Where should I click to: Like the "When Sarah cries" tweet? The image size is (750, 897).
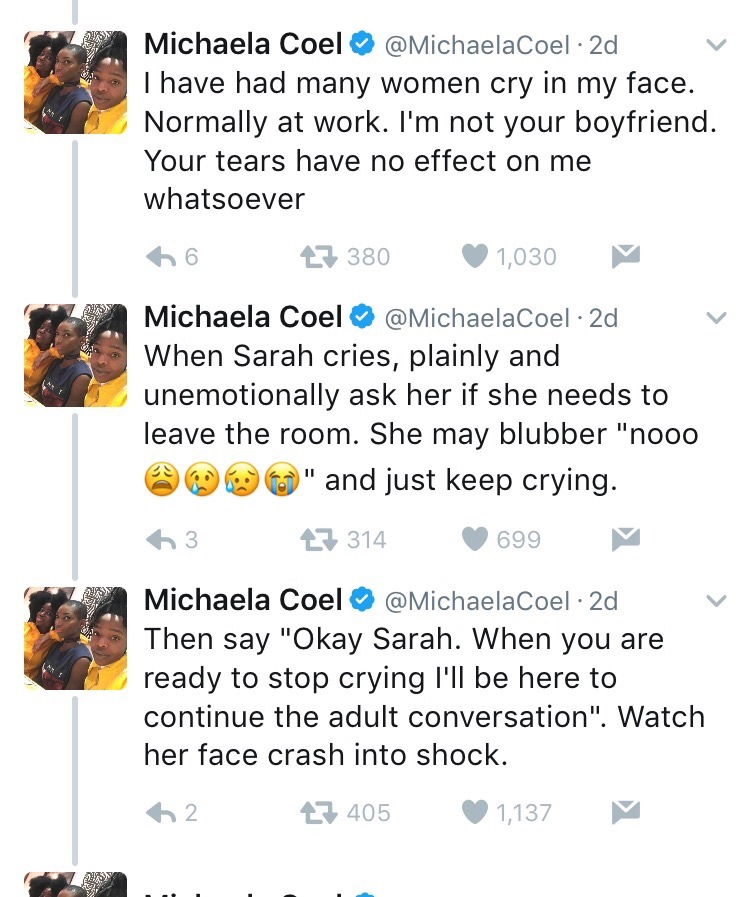pos(475,540)
